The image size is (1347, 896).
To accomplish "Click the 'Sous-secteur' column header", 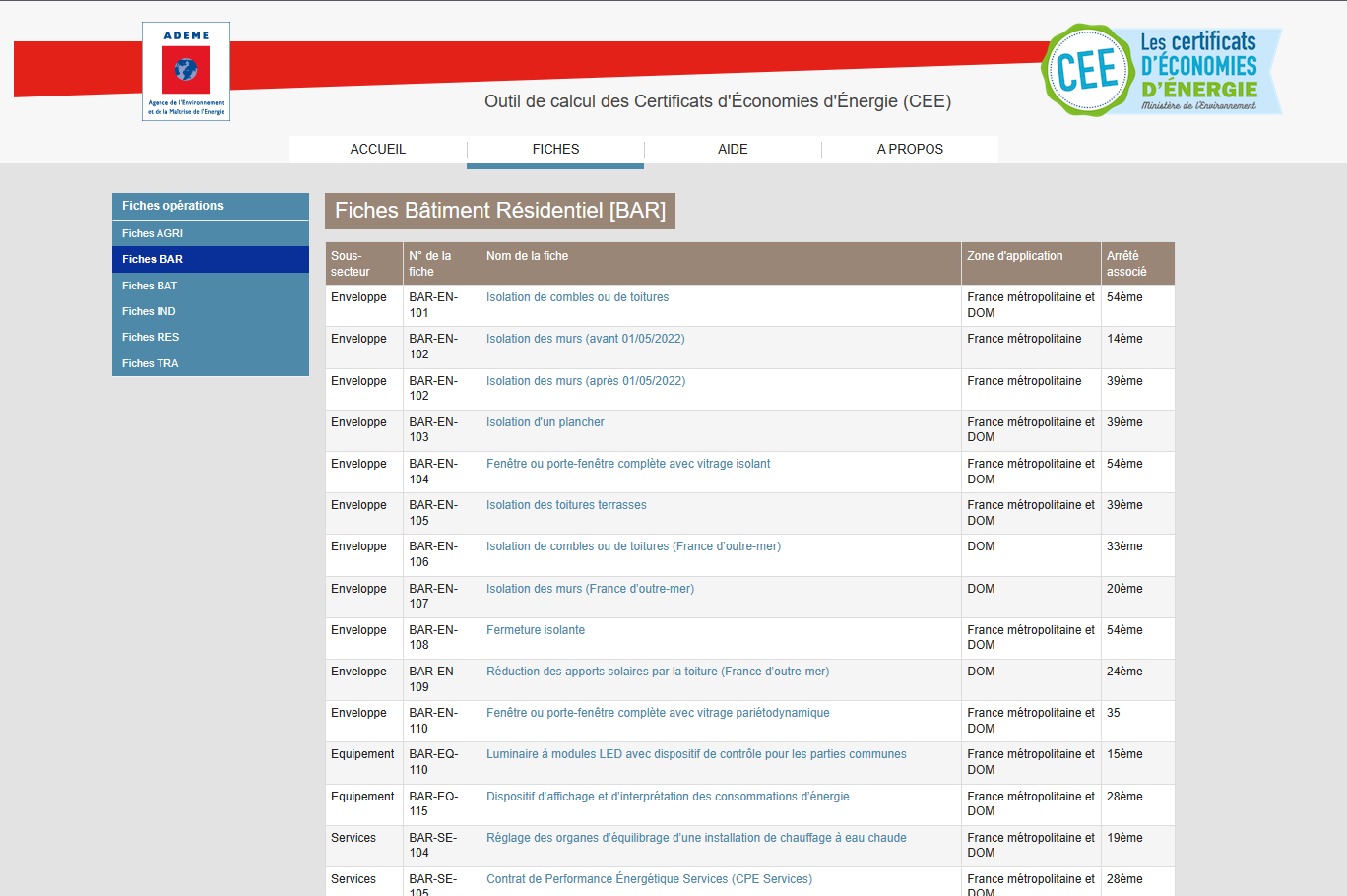I will [364, 264].
